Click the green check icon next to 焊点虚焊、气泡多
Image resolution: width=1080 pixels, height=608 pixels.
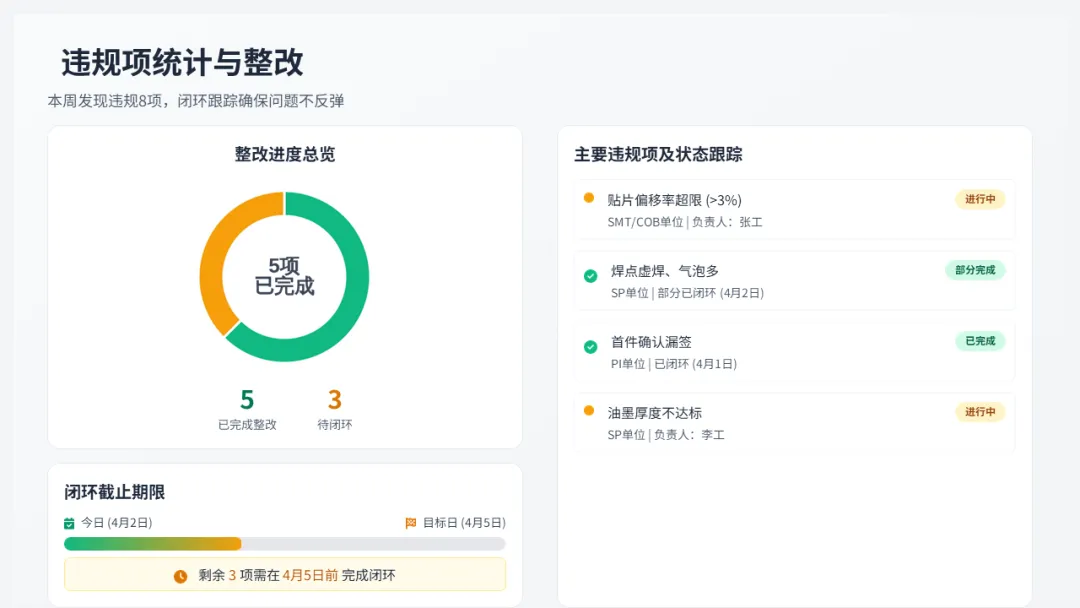591,276
